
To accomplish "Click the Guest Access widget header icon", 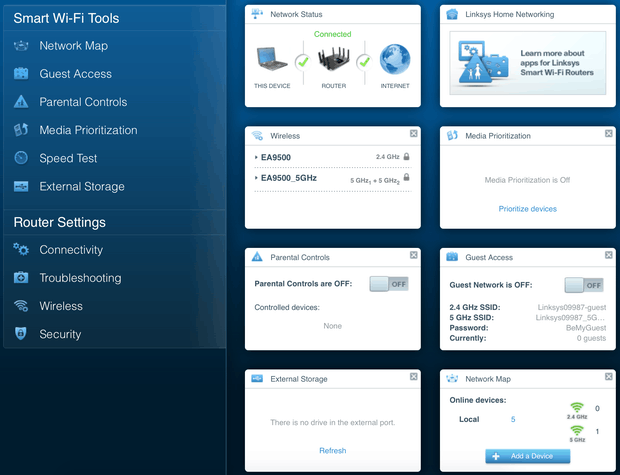I will 452,257.
